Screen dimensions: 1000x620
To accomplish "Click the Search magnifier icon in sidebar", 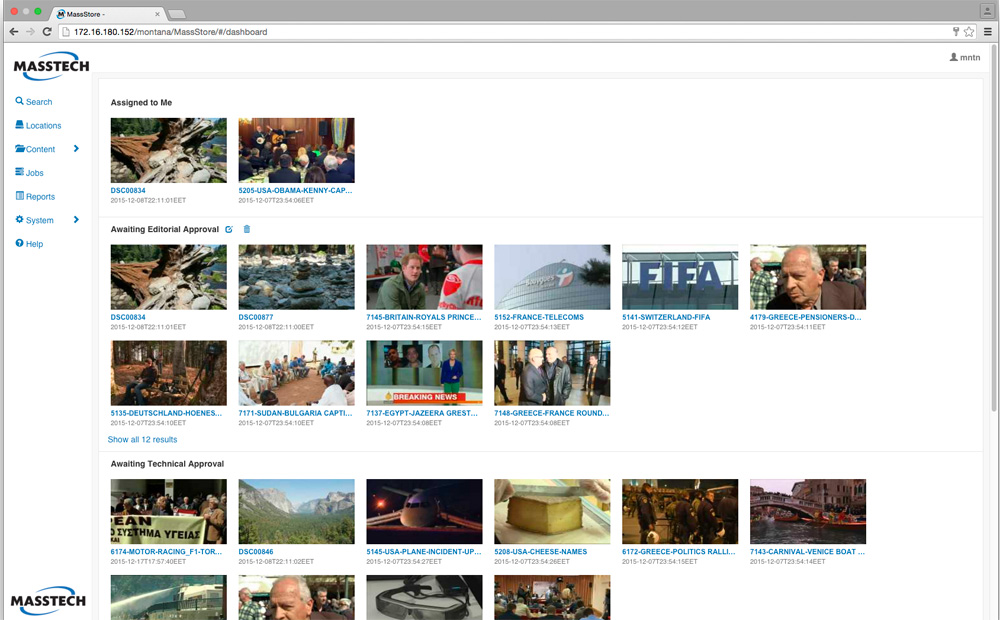I will point(20,101).
